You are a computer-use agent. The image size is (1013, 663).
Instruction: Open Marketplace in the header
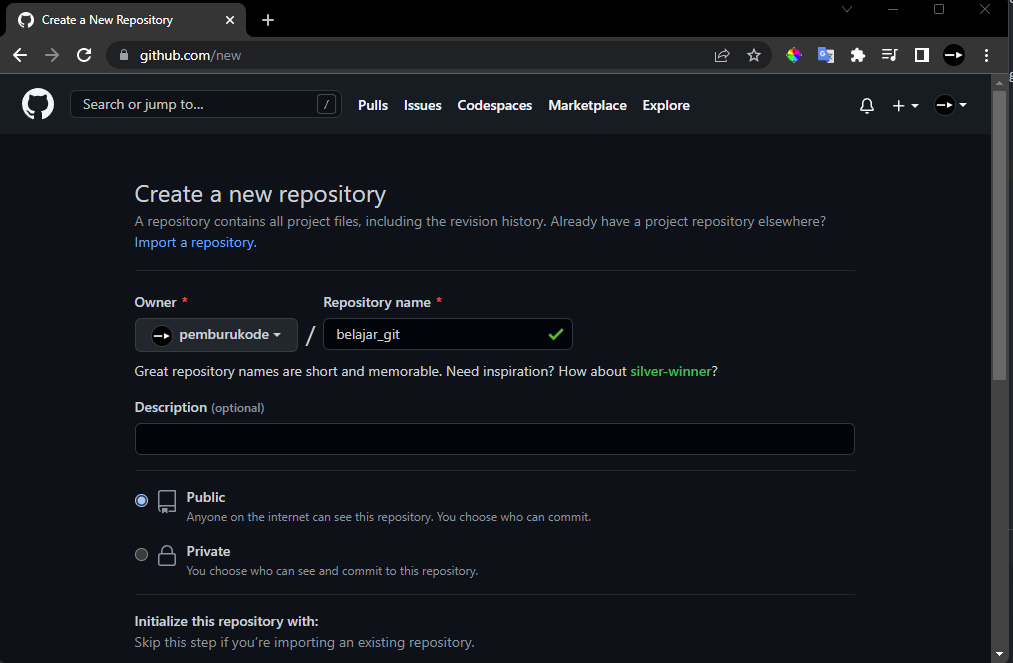tap(587, 105)
